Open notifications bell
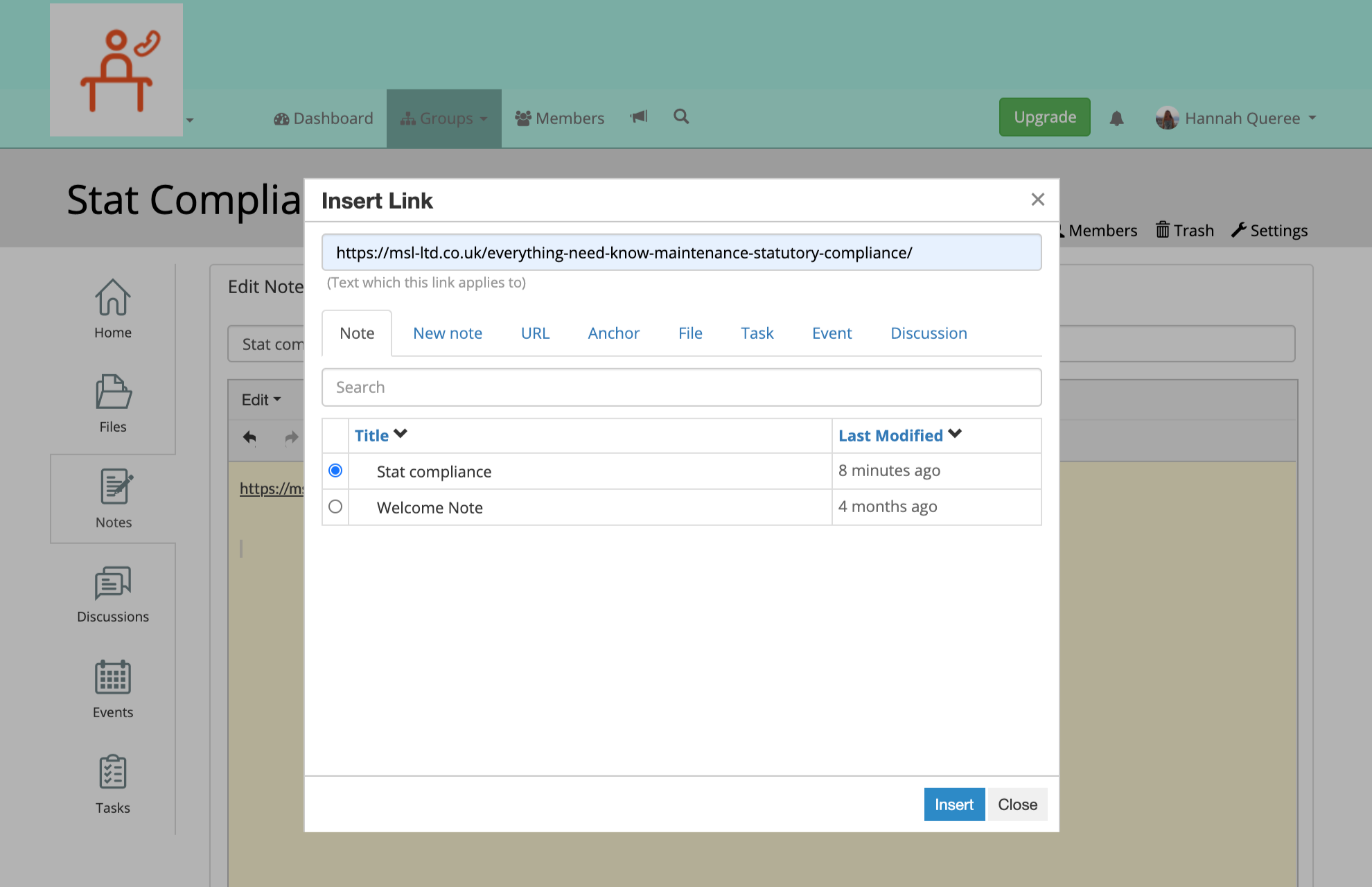The image size is (1372, 887). 1116,118
